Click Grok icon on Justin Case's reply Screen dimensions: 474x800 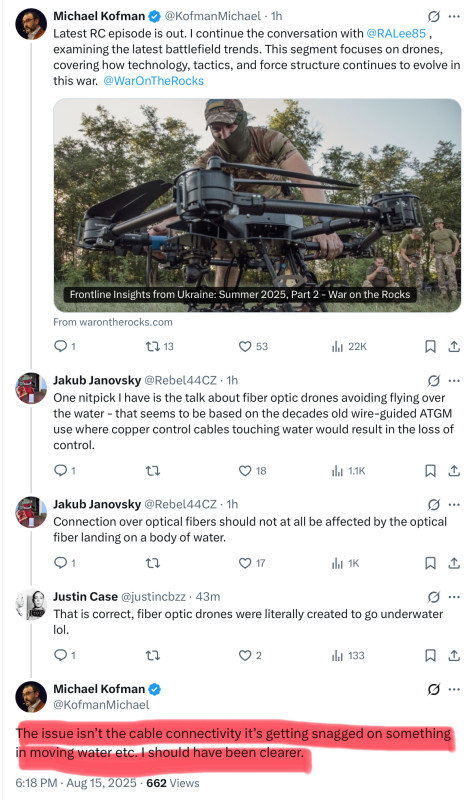tap(434, 596)
